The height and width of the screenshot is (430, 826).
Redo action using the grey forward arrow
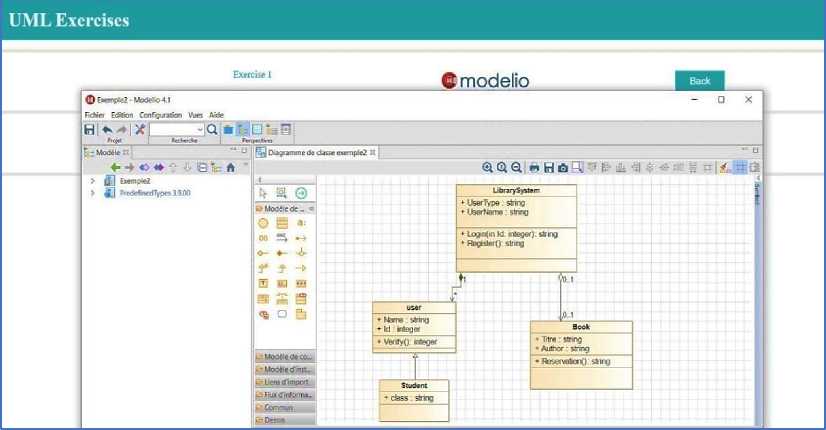(122, 129)
